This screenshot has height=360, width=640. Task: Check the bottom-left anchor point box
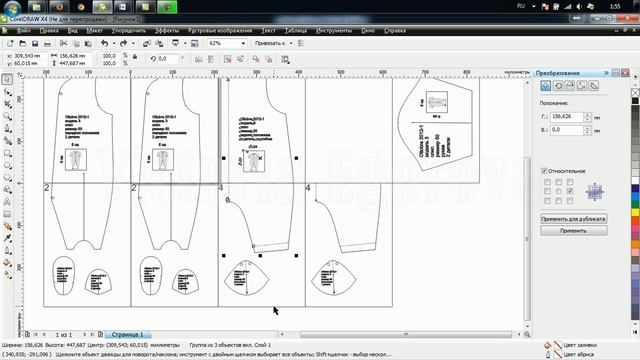(x=547, y=200)
